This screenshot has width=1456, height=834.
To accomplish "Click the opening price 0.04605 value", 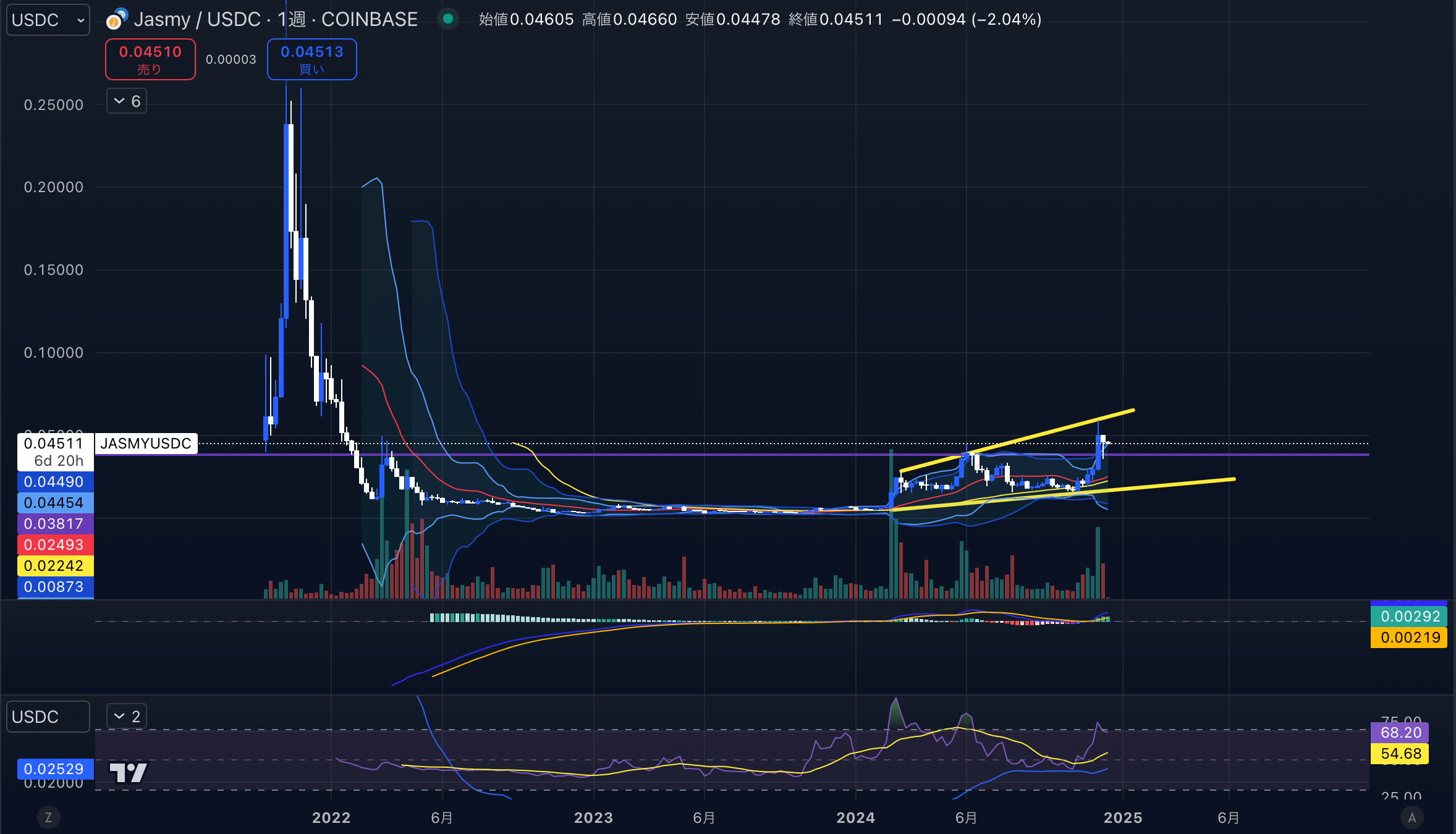I will [x=542, y=19].
